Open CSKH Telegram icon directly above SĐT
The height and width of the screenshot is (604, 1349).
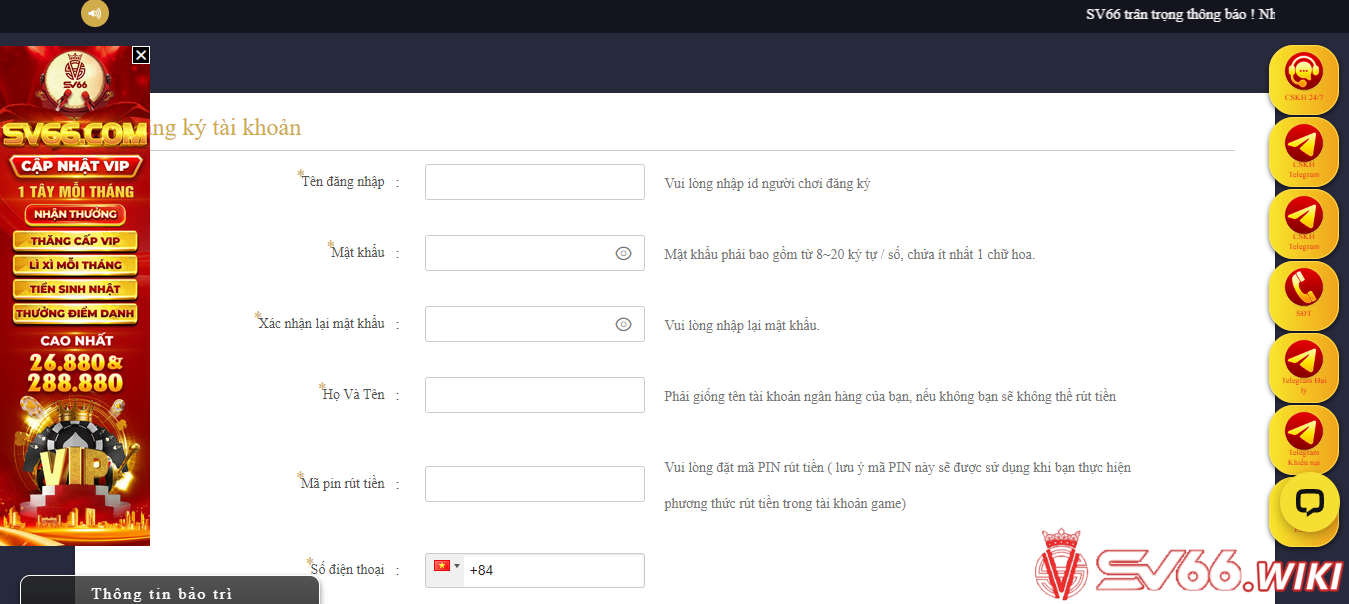[x=1303, y=223]
